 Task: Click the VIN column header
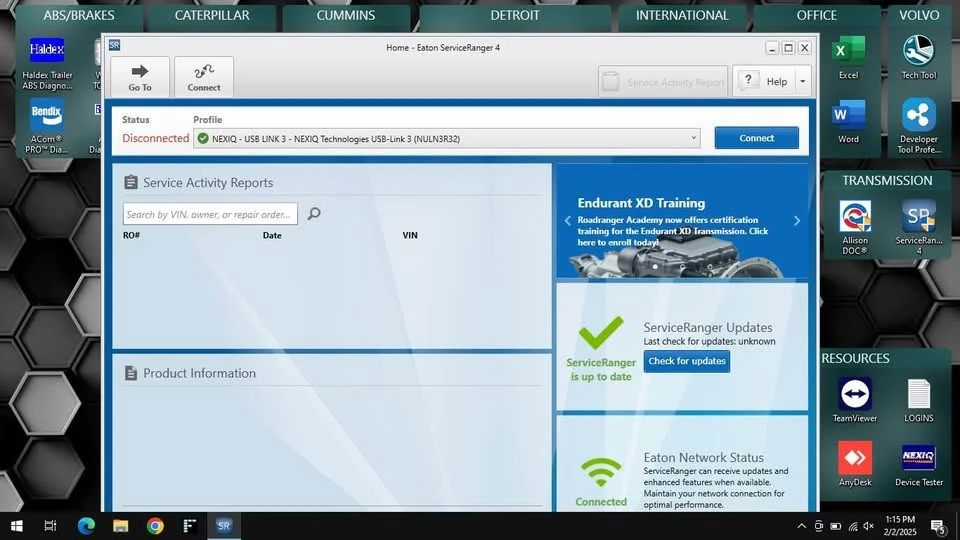click(x=410, y=235)
